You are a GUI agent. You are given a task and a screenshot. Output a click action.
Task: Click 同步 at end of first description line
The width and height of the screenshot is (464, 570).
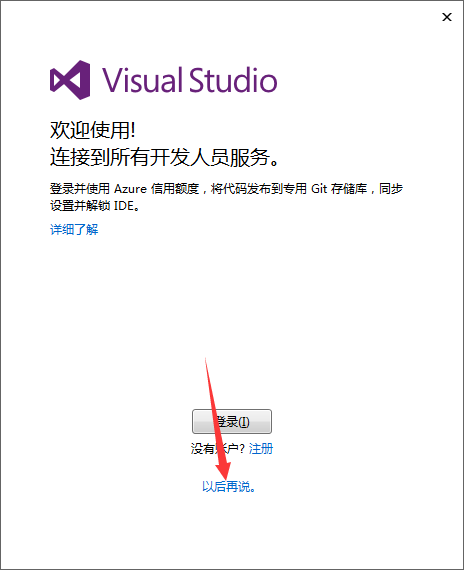click(x=391, y=189)
